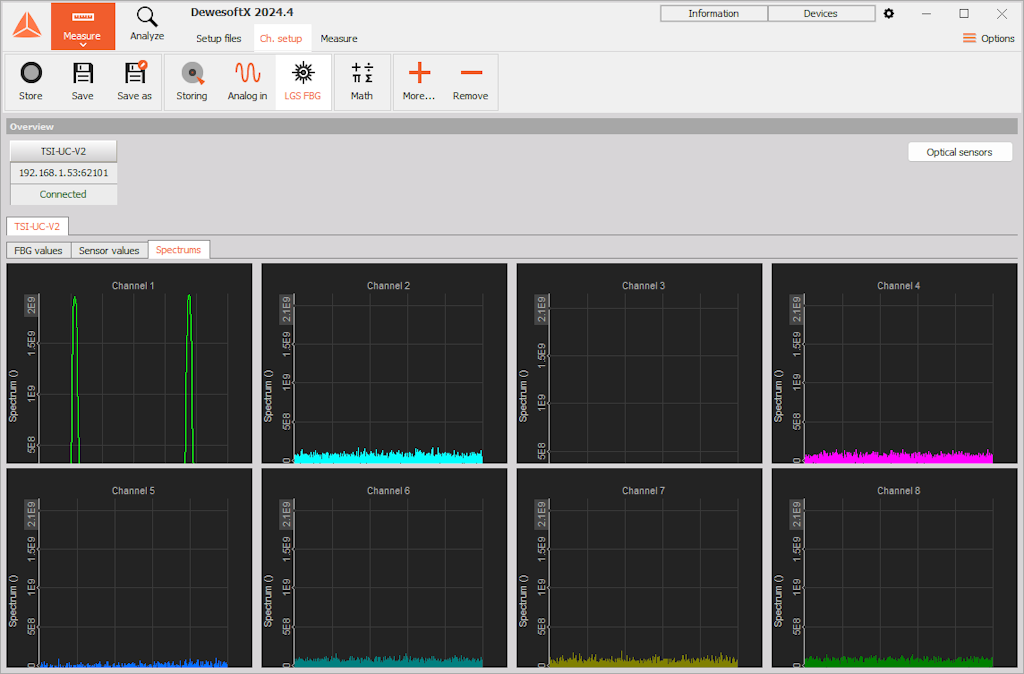Click the 2.1E9 axis maximum of Channel 2
The image size is (1024, 674).
286,310
